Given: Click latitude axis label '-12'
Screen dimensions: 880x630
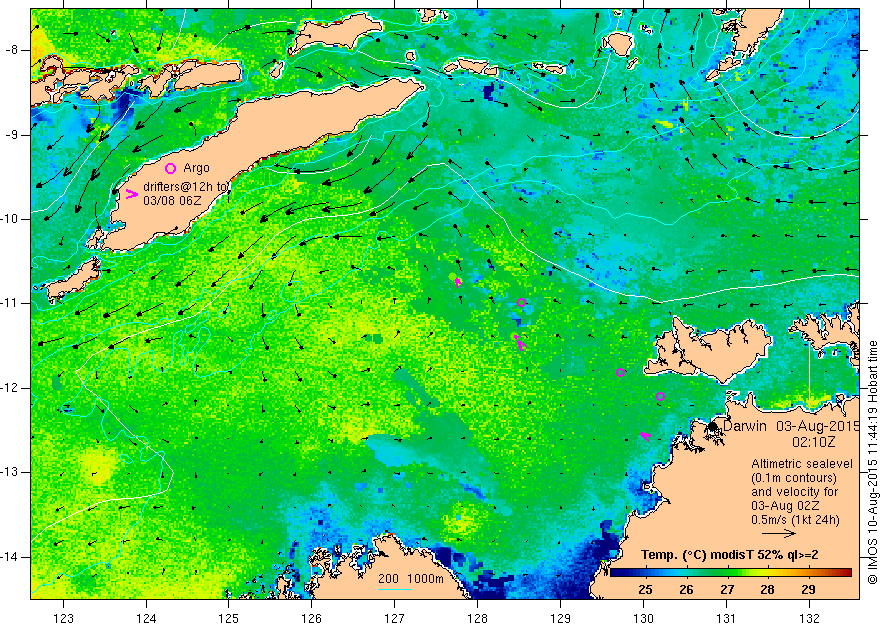Looking at the screenshot, I should 12,388.
